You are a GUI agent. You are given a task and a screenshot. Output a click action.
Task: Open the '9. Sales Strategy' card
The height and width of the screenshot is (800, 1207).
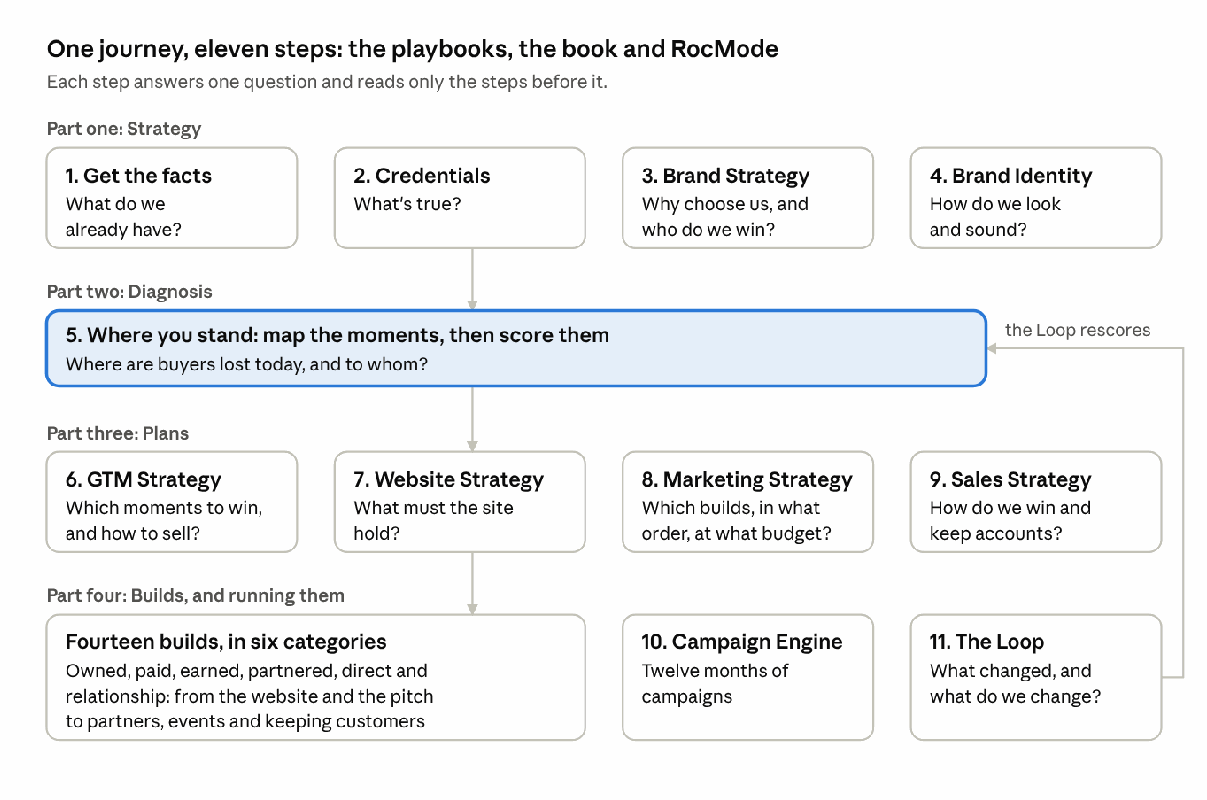pos(1036,502)
